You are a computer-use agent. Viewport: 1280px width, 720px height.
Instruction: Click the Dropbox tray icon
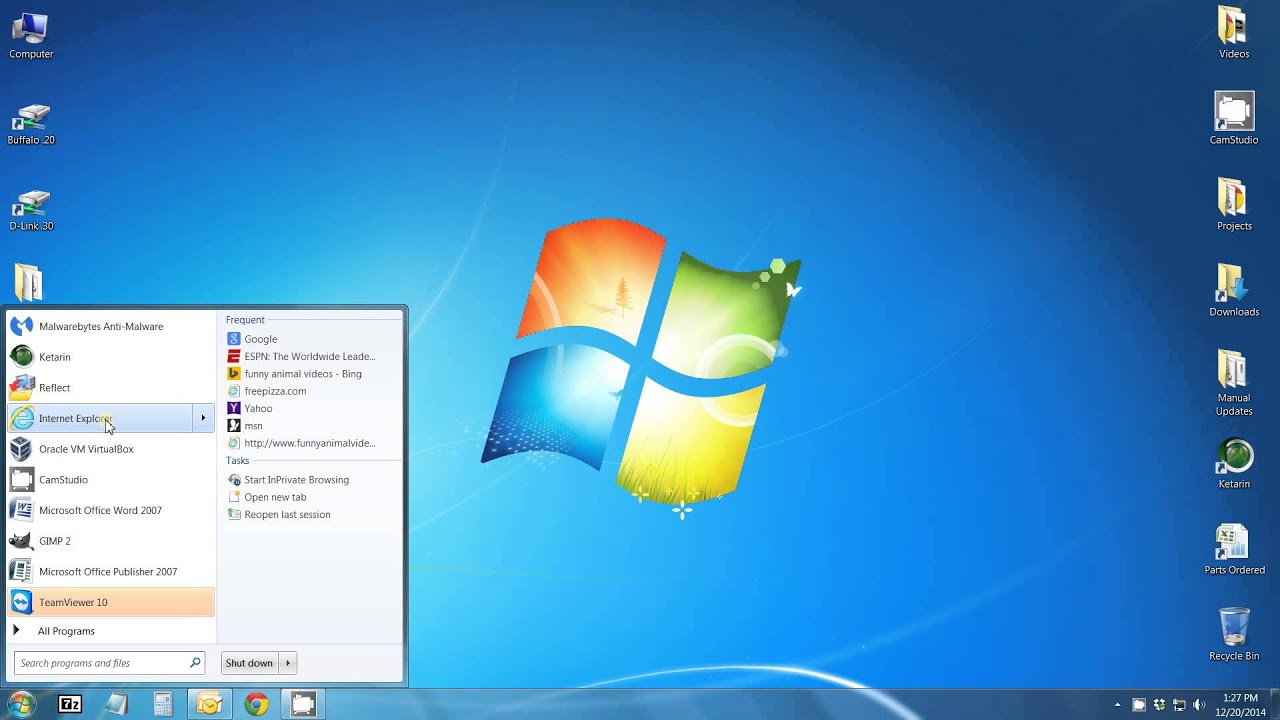1159,705
